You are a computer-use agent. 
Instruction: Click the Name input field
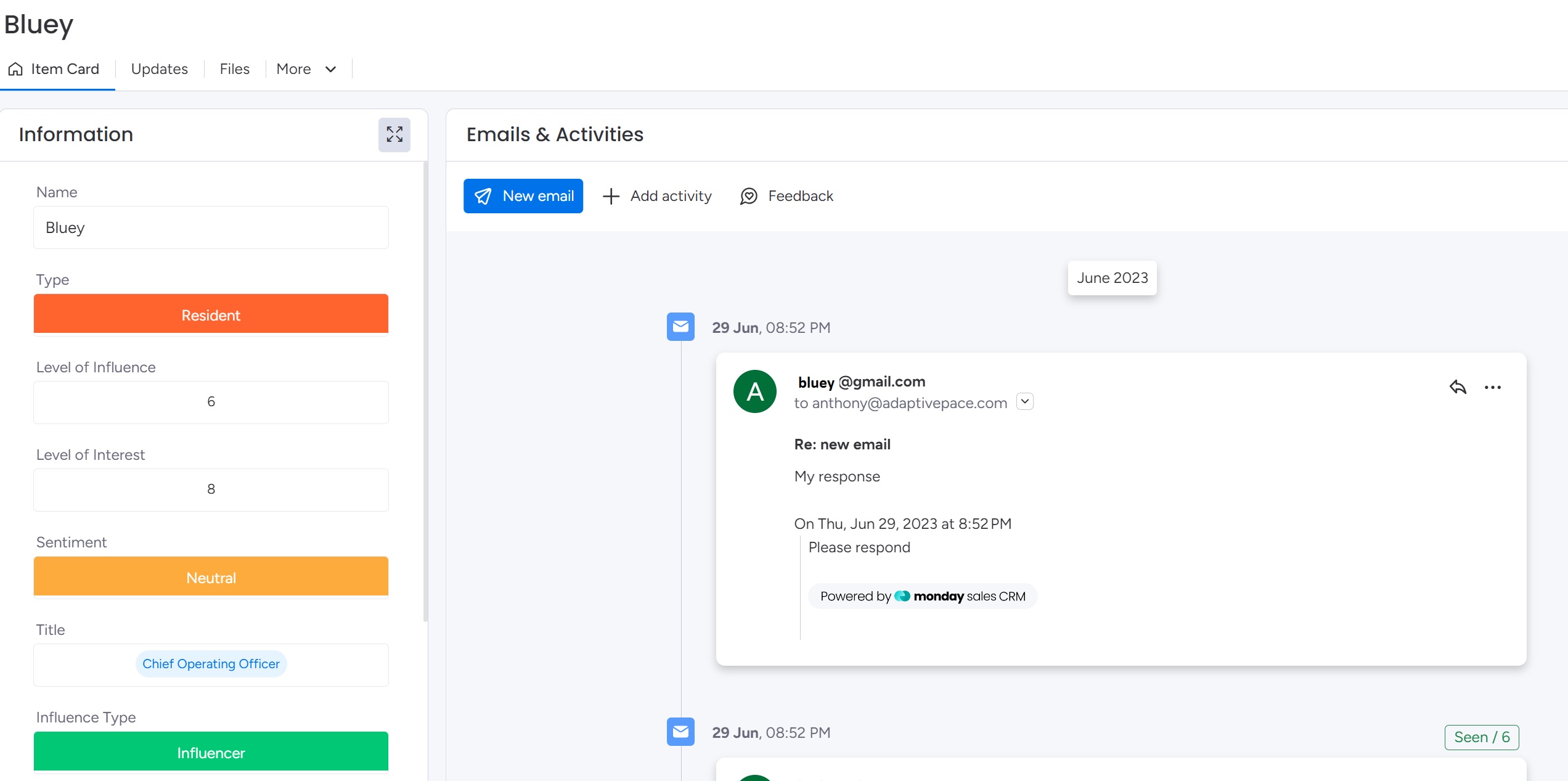tap(211, 226)
